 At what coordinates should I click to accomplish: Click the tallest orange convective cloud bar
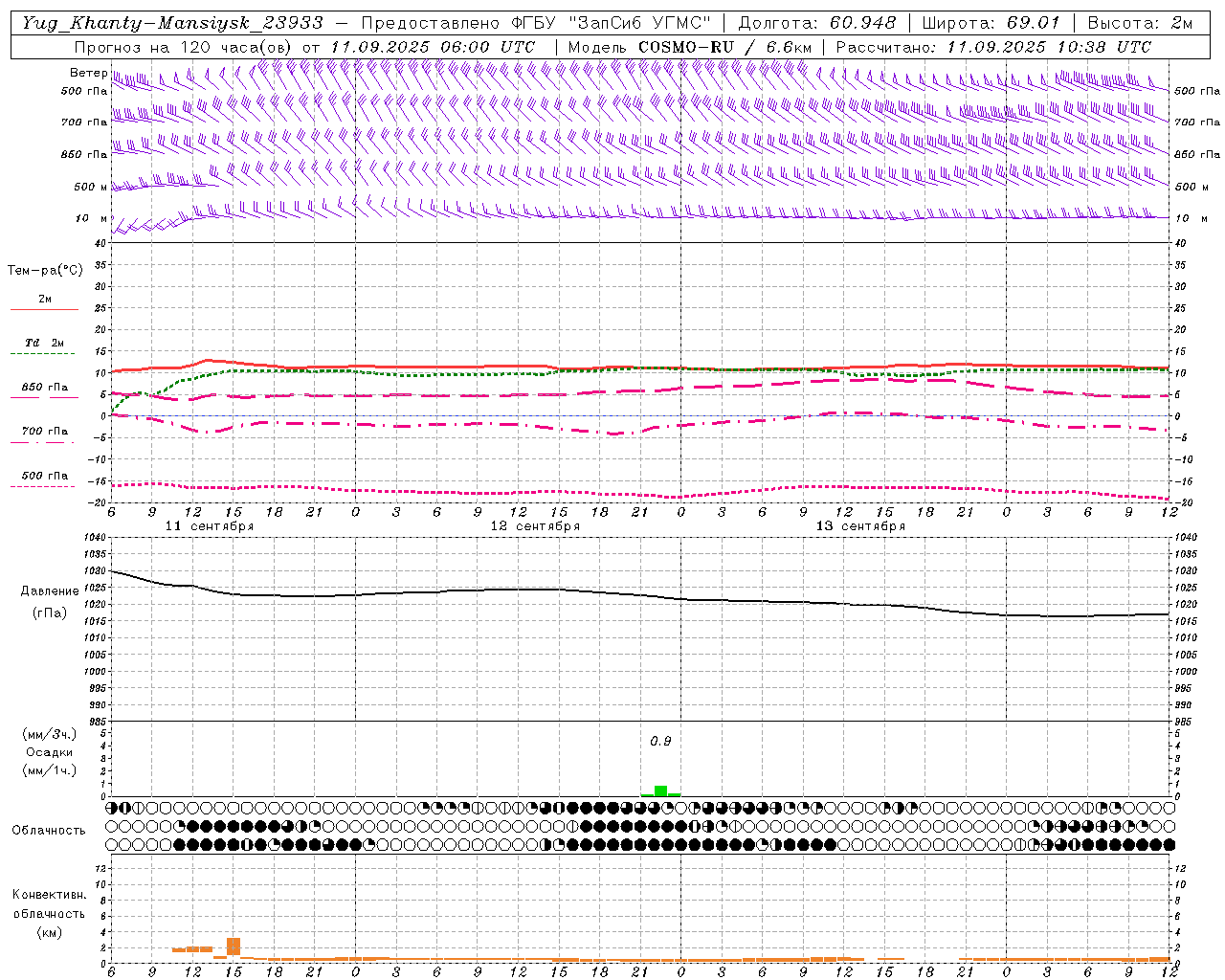point(234,947)
